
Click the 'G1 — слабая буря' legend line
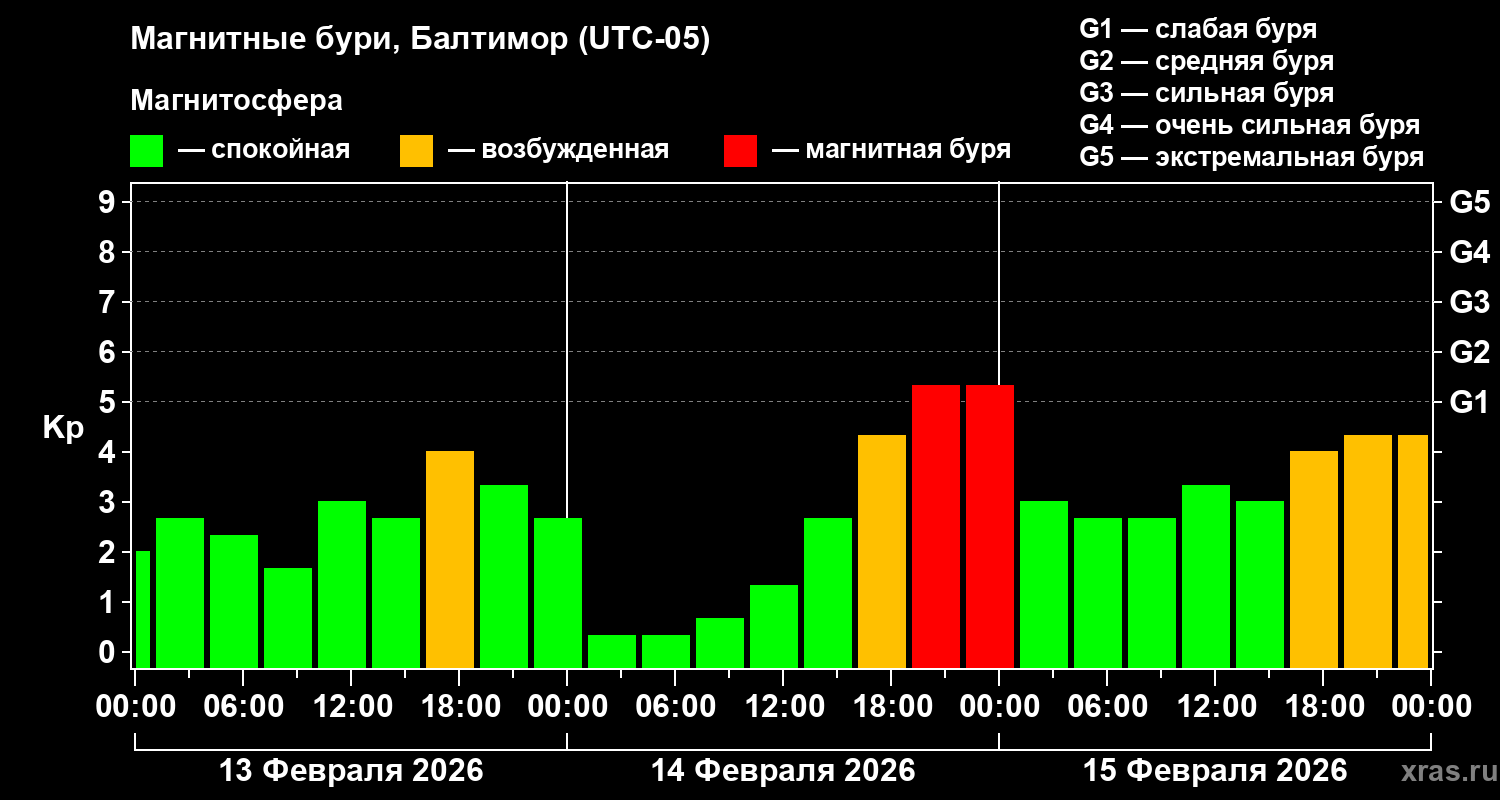point(1198,29)
